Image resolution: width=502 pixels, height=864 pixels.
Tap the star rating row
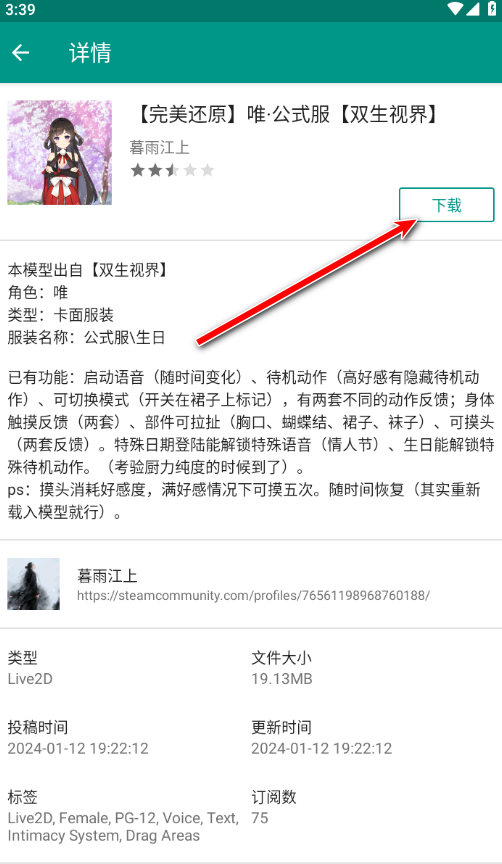click(172, 170)
